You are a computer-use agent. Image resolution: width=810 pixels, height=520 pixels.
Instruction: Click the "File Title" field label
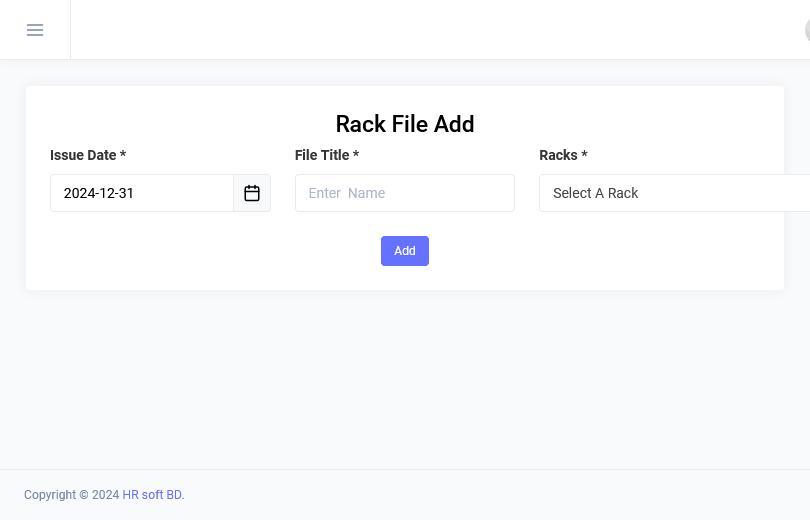tap(321, 155)
